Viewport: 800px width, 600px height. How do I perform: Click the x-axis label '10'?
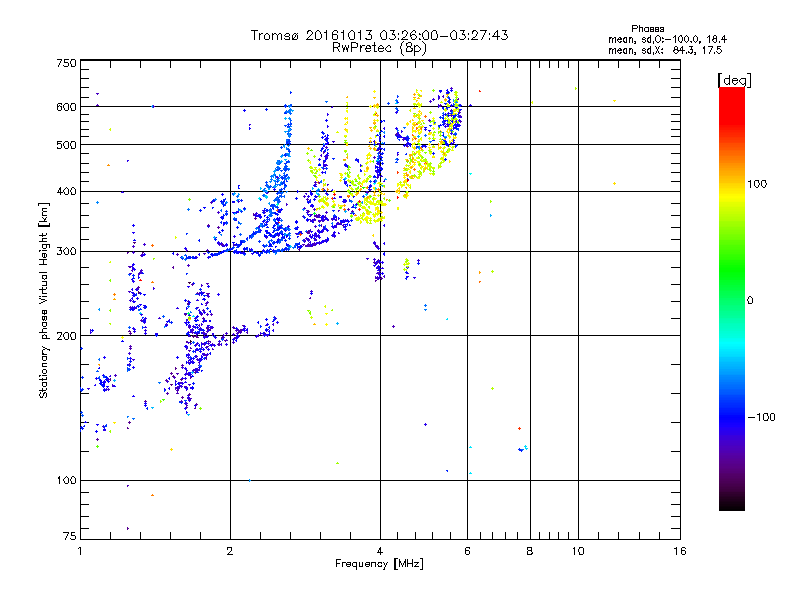click(578, 551)
